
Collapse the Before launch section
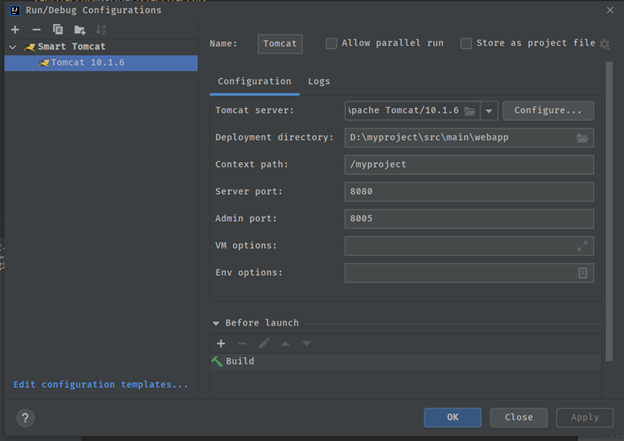tap(216, 323)
